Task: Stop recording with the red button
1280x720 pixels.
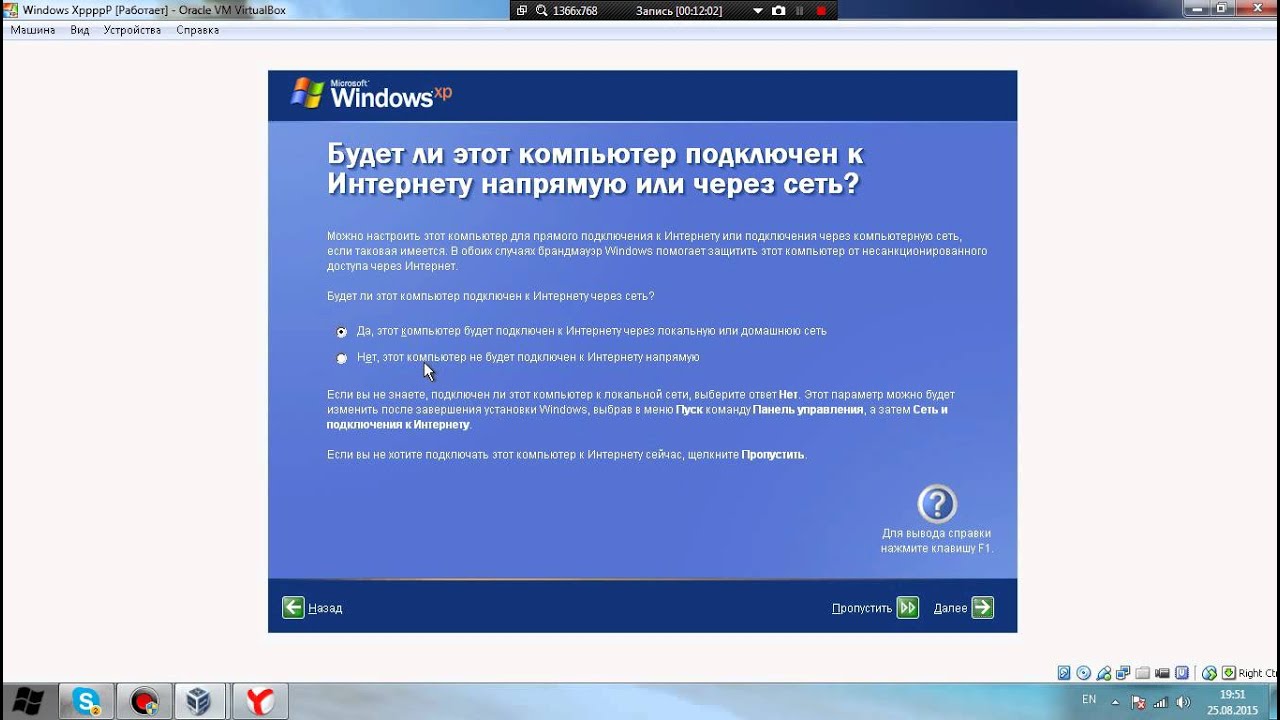Action: pos(821,11)
